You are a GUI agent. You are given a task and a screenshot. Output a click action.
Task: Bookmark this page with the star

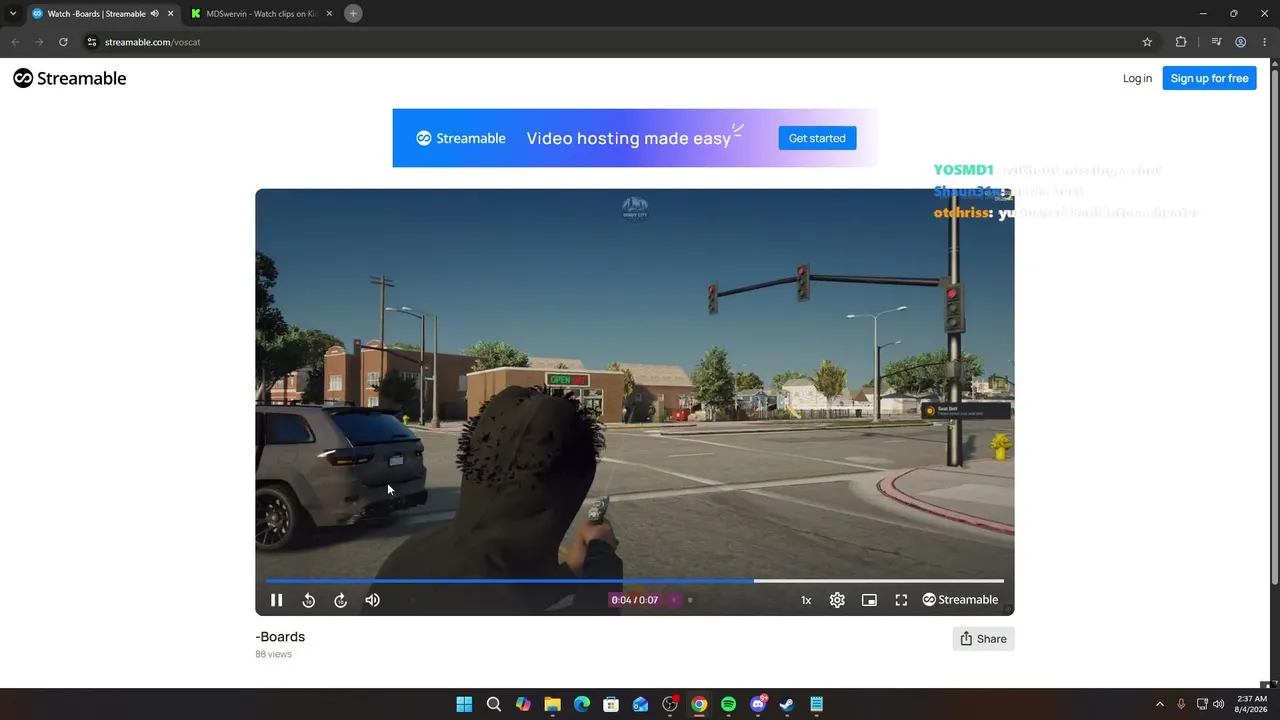[1147, 42]
